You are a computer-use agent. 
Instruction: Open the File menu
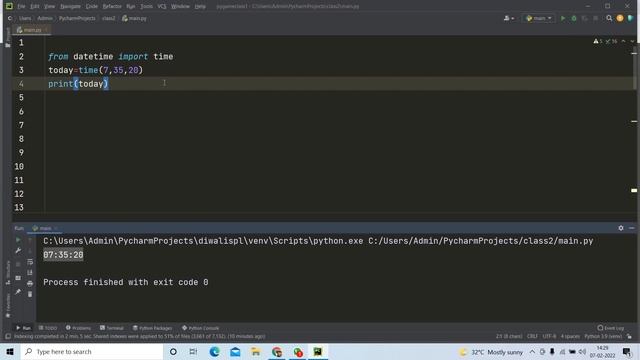[21, 6]
